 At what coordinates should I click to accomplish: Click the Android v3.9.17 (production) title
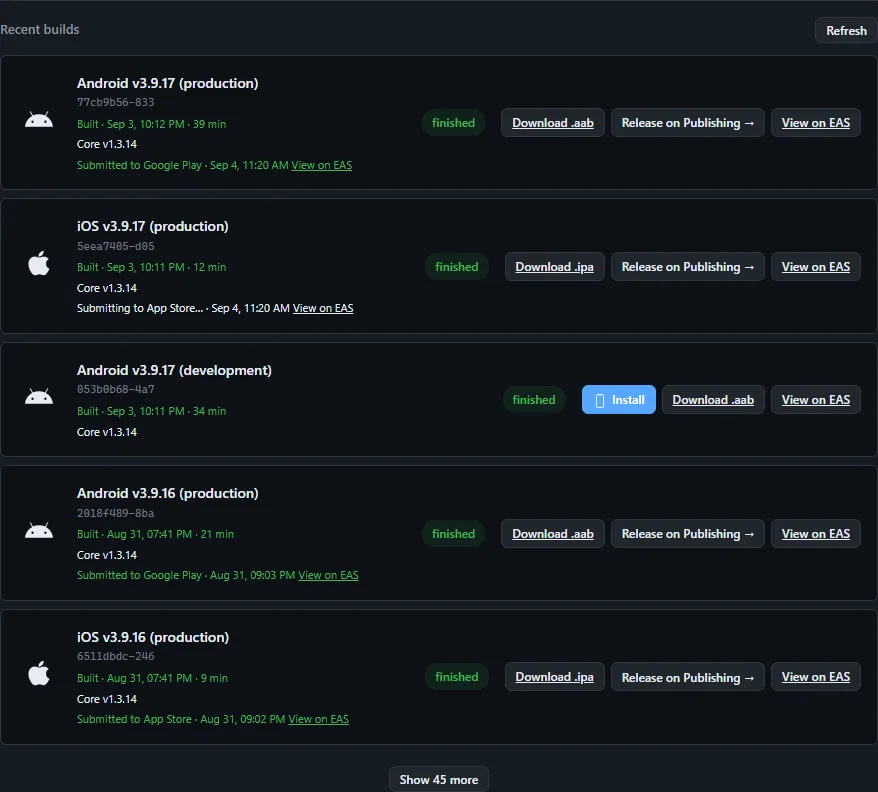coord(167,83)
